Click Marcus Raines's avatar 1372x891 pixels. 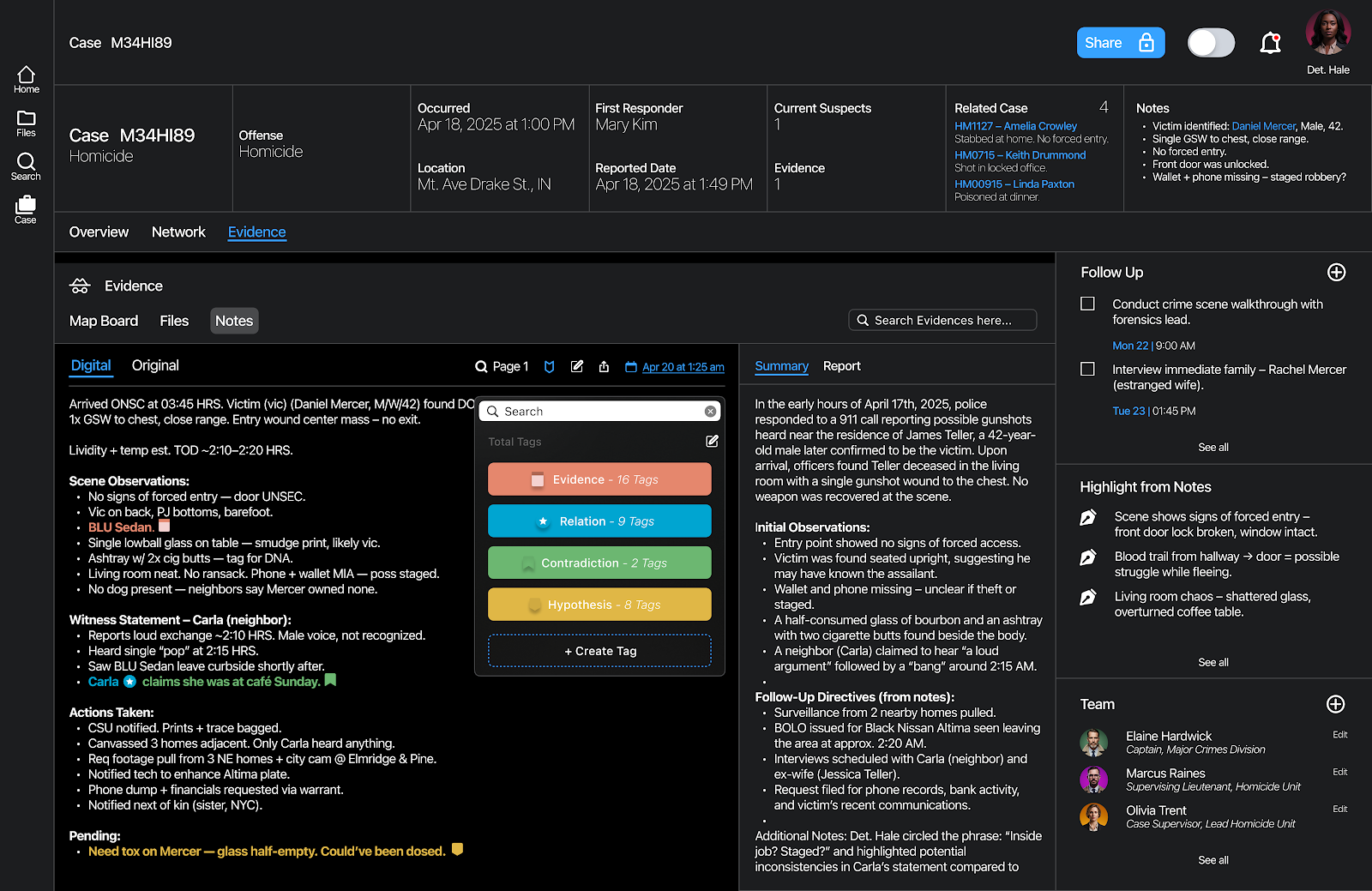click(1093, 780)
